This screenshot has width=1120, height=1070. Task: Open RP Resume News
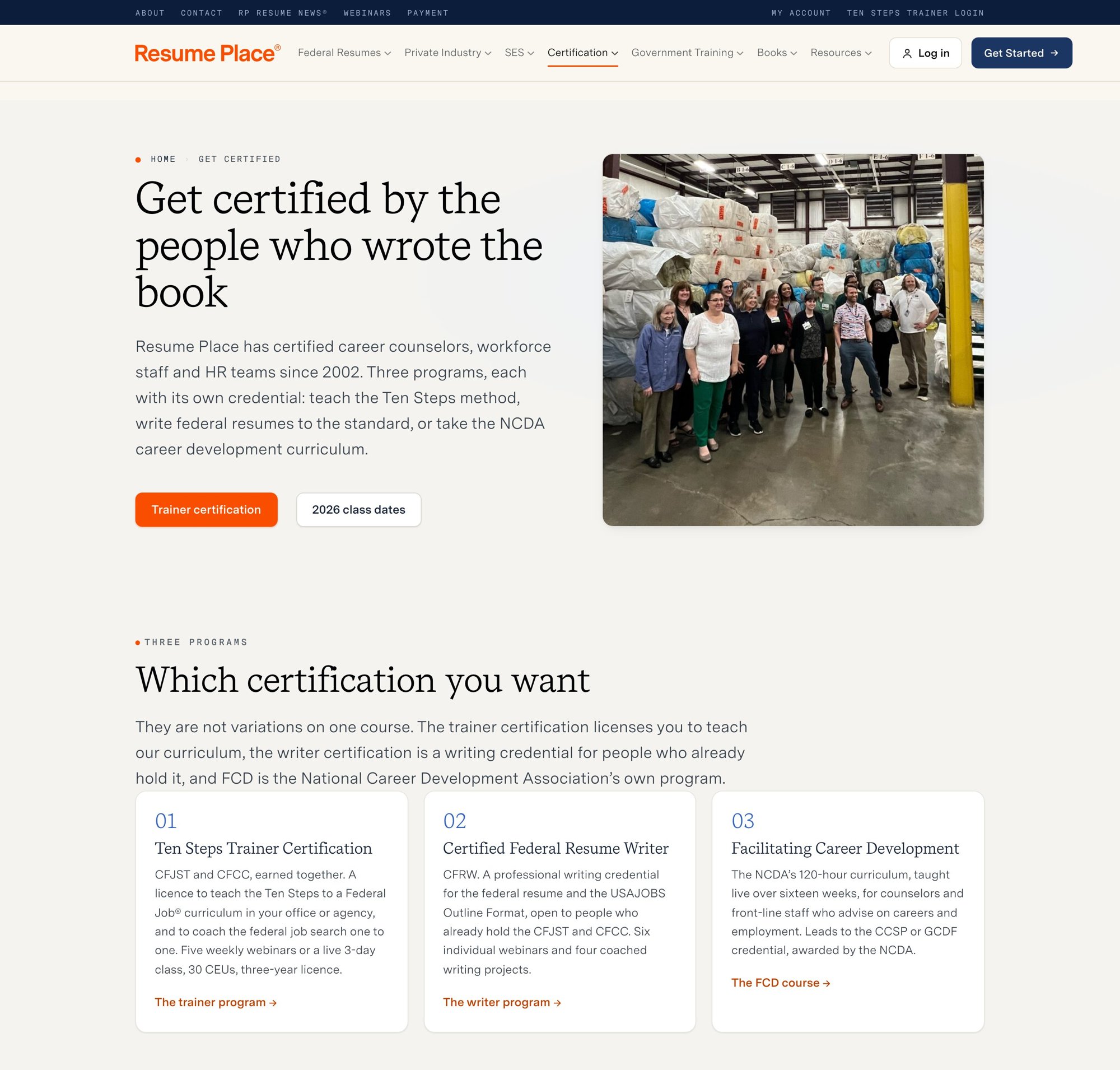pos(283,12)
